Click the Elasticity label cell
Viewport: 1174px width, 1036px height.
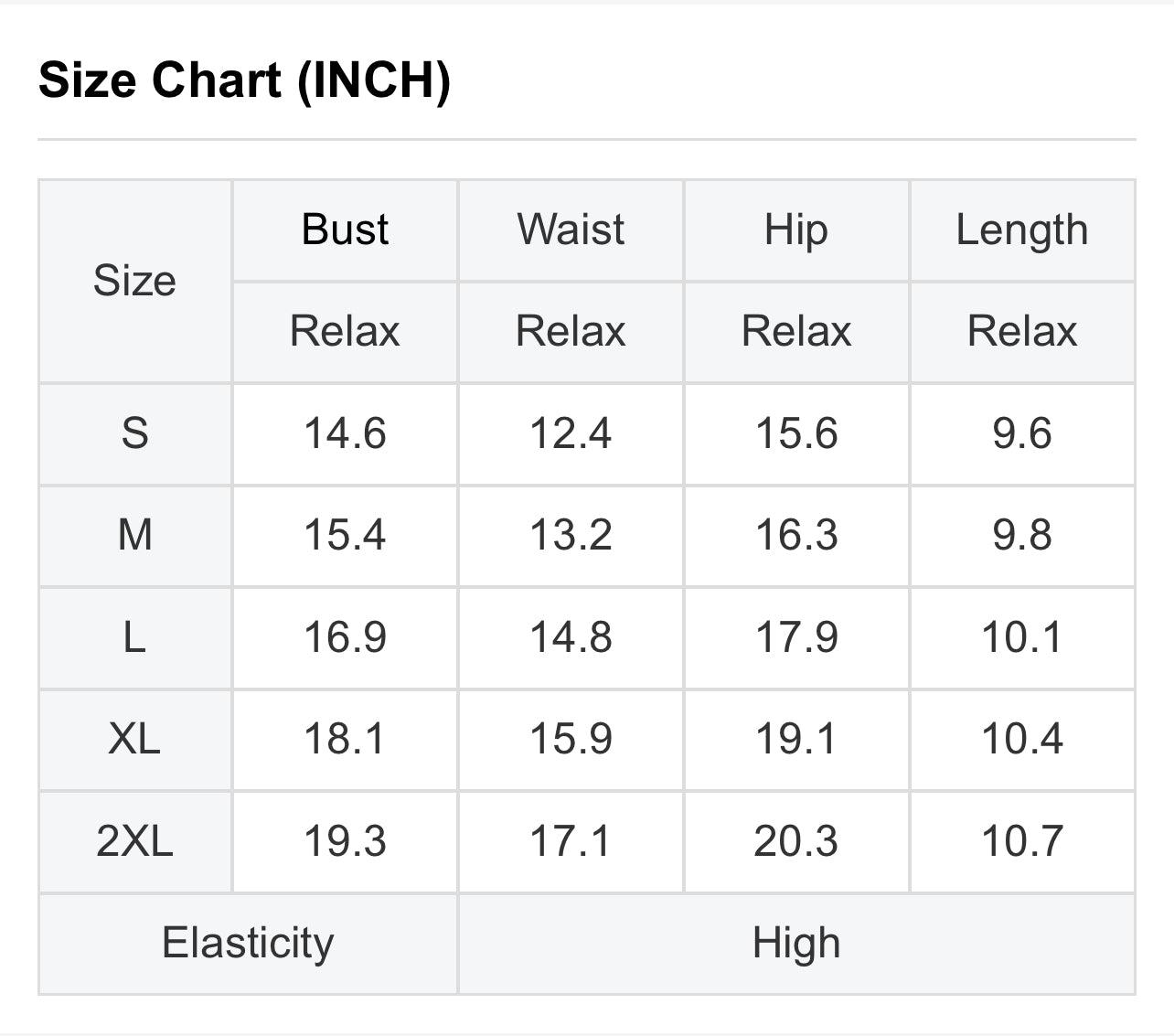pos(248,943)
